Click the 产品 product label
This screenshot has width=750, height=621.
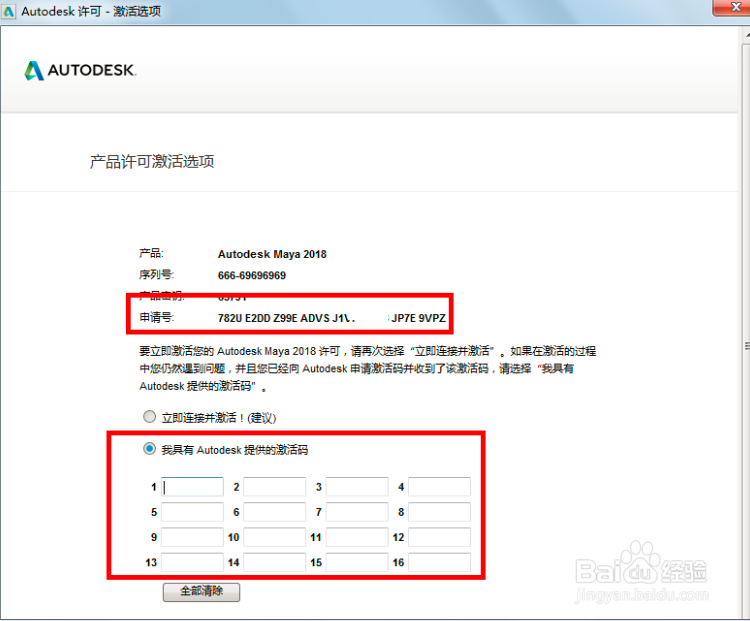click(151, 253)
